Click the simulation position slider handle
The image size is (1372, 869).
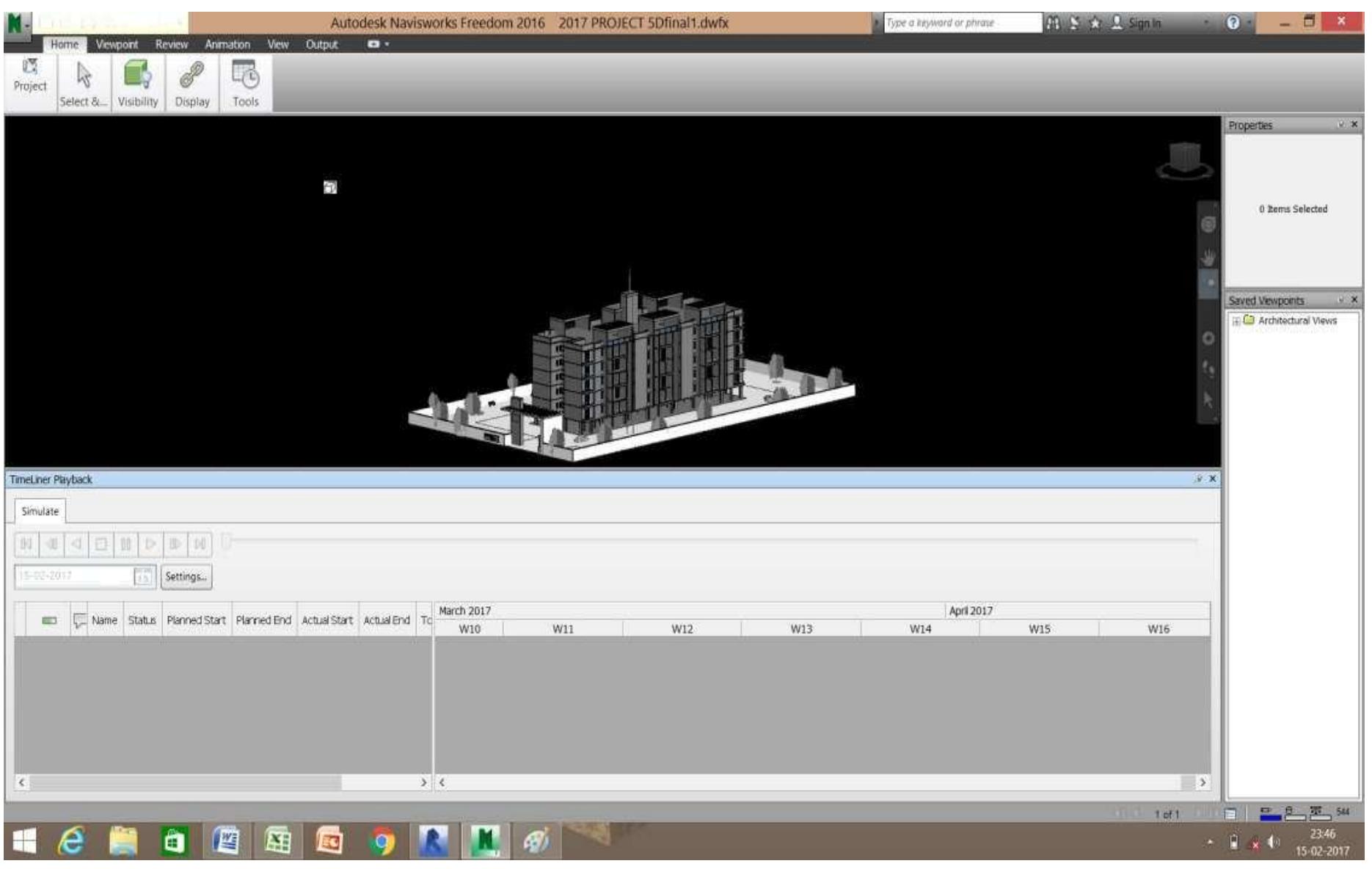tap(227, 542)
